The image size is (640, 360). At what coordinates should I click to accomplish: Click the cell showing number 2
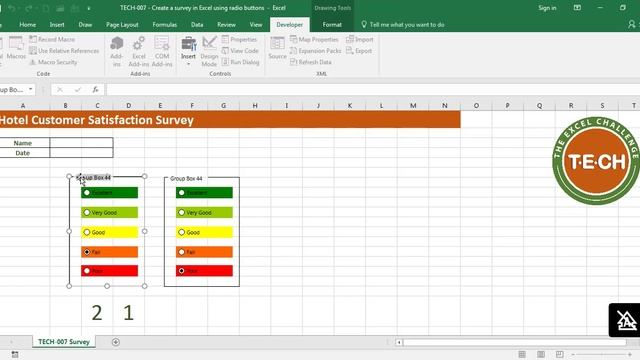97,313
